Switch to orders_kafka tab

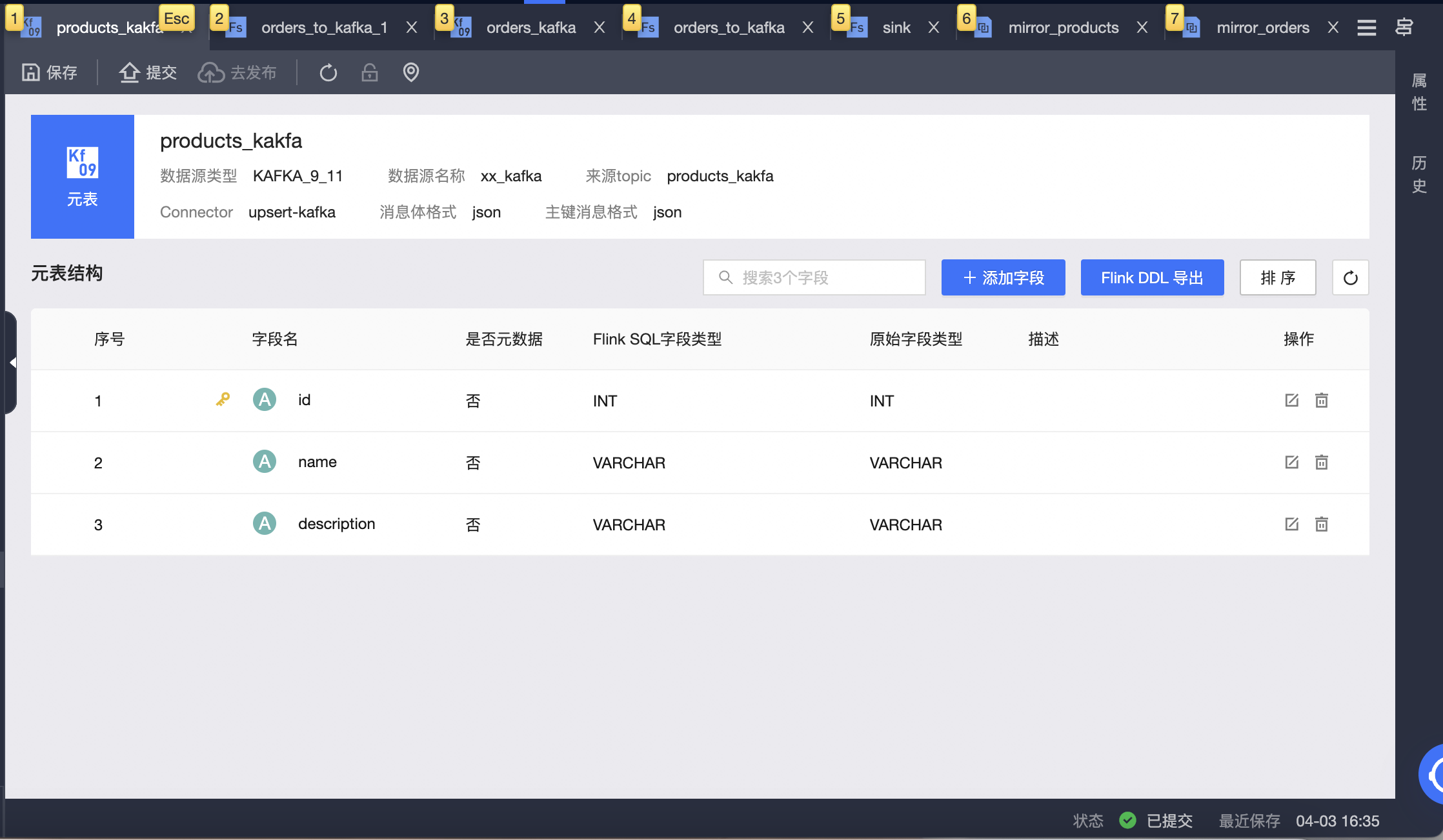point(531,27)
